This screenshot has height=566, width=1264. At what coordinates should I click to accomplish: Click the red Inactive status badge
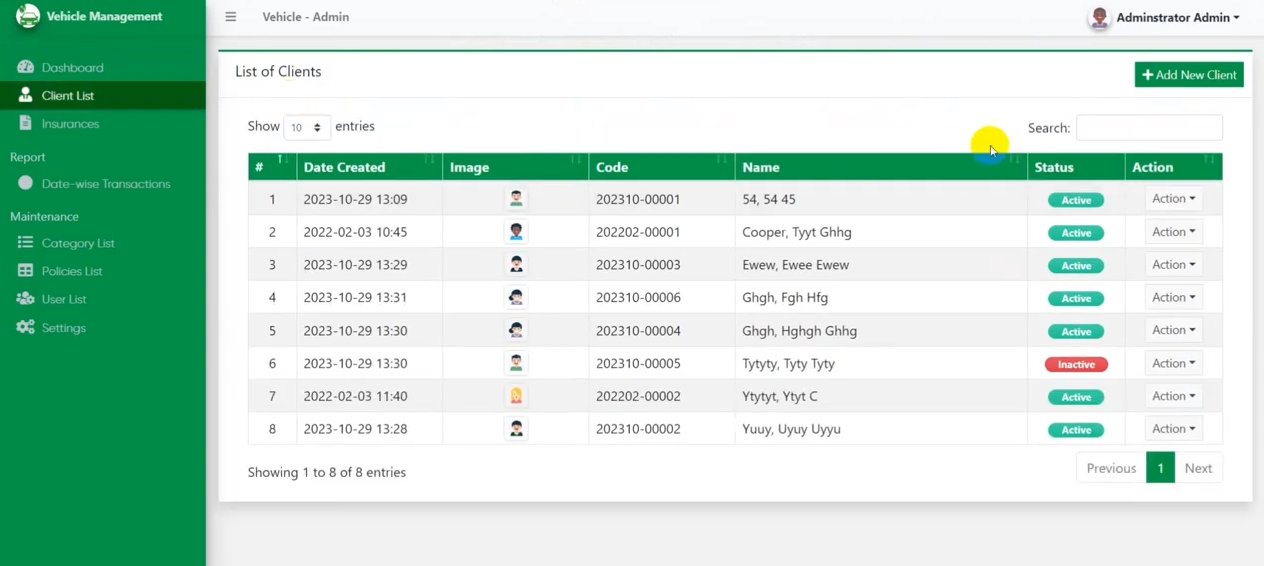(1076, 364)
